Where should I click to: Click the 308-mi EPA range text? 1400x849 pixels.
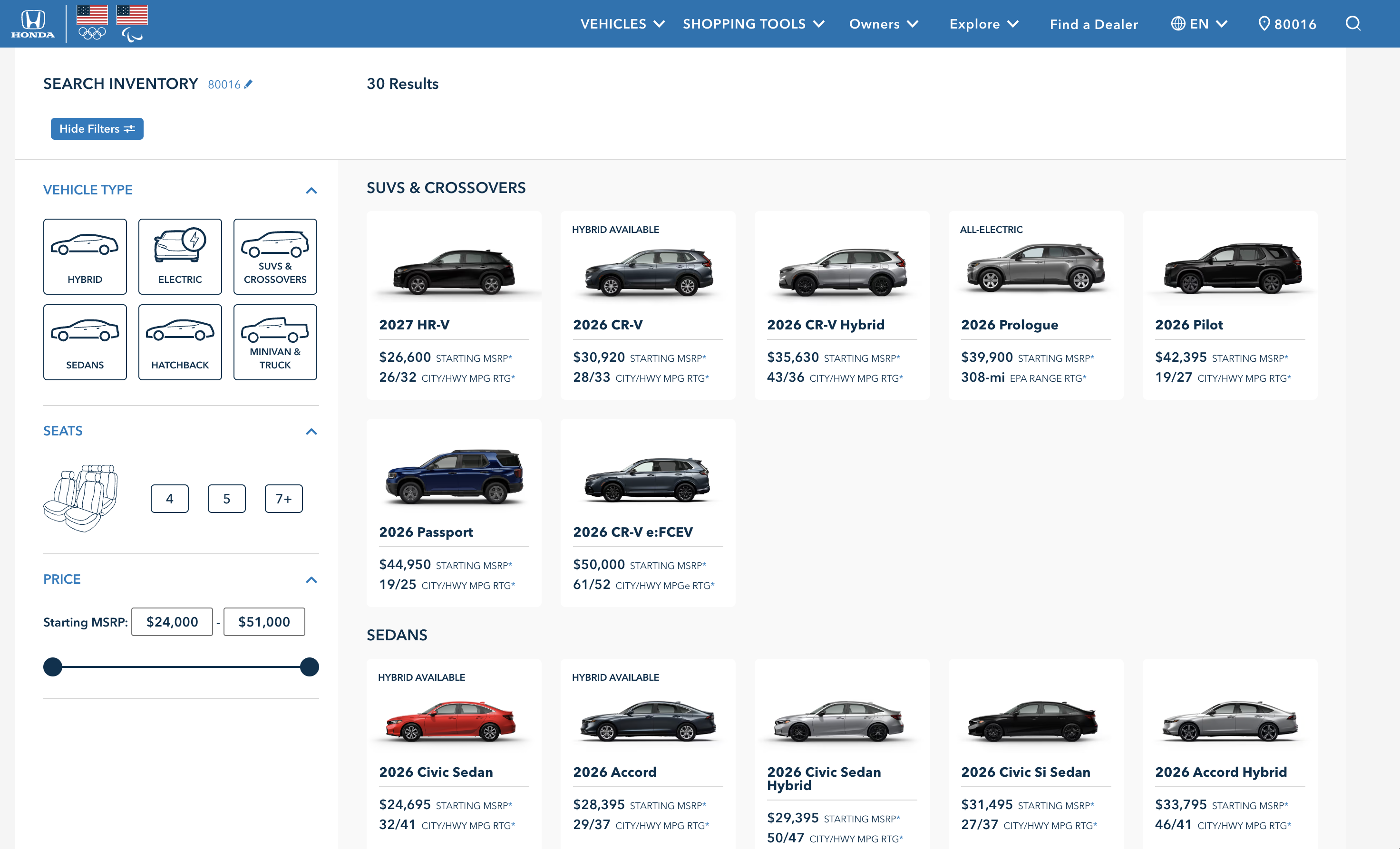coord(1023,377)
